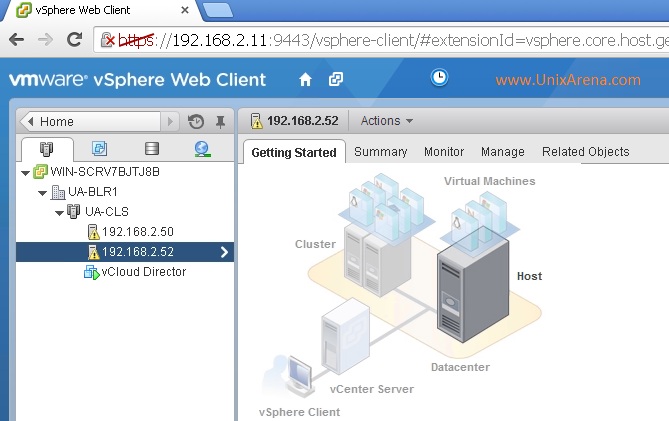Click the Cluster label in the diagram

315,244
